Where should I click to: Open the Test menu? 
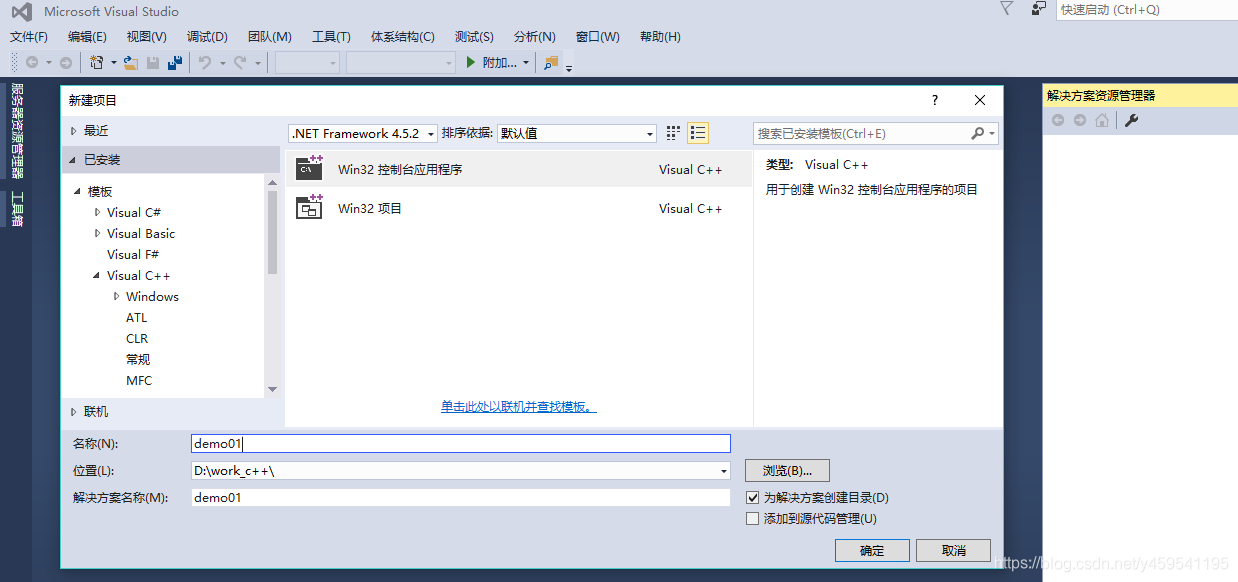pyautogui.click(x=474, y=36)
